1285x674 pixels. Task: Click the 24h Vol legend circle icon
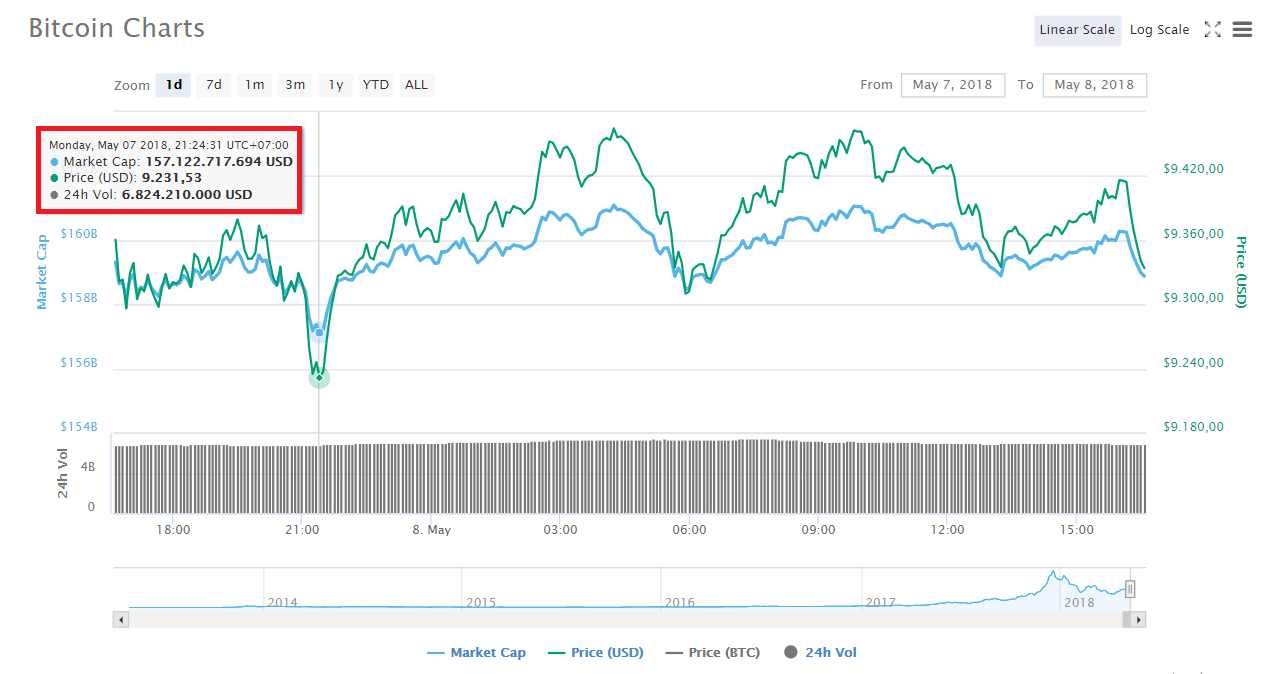coord(791,653)
